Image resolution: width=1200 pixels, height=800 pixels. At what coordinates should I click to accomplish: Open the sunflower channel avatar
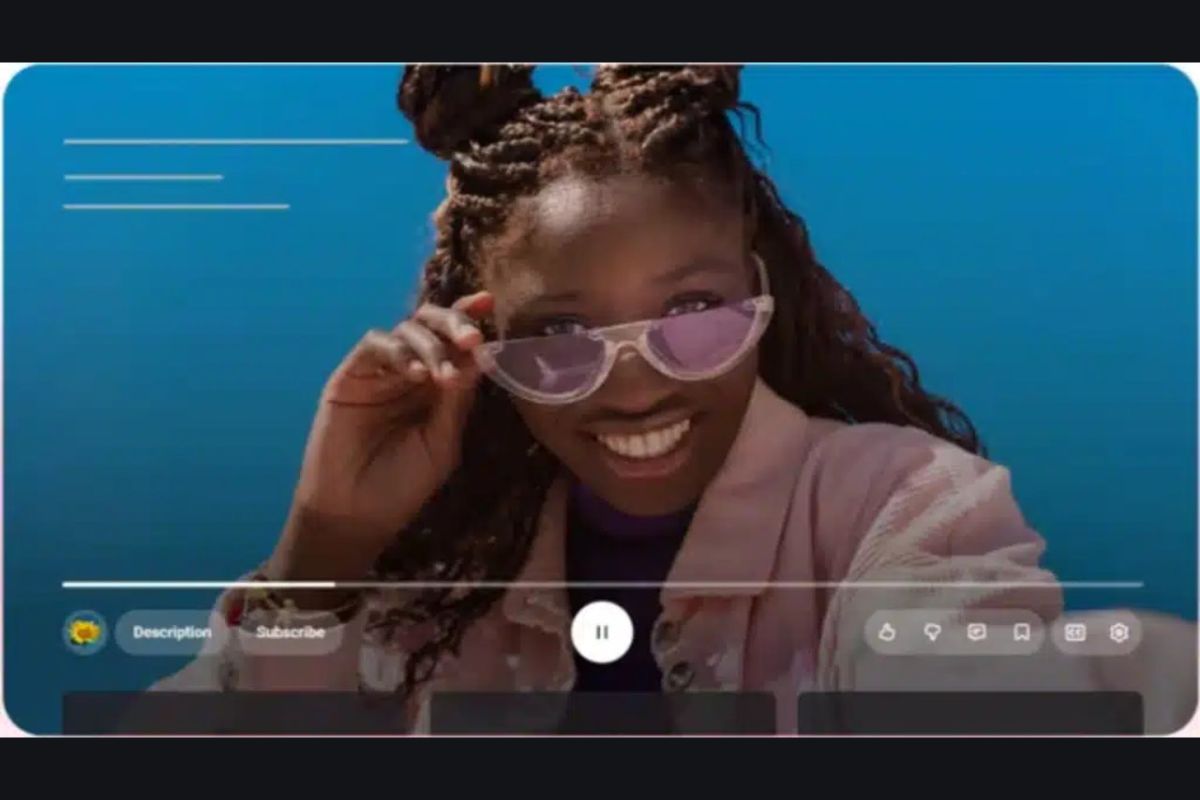(85, 632)
